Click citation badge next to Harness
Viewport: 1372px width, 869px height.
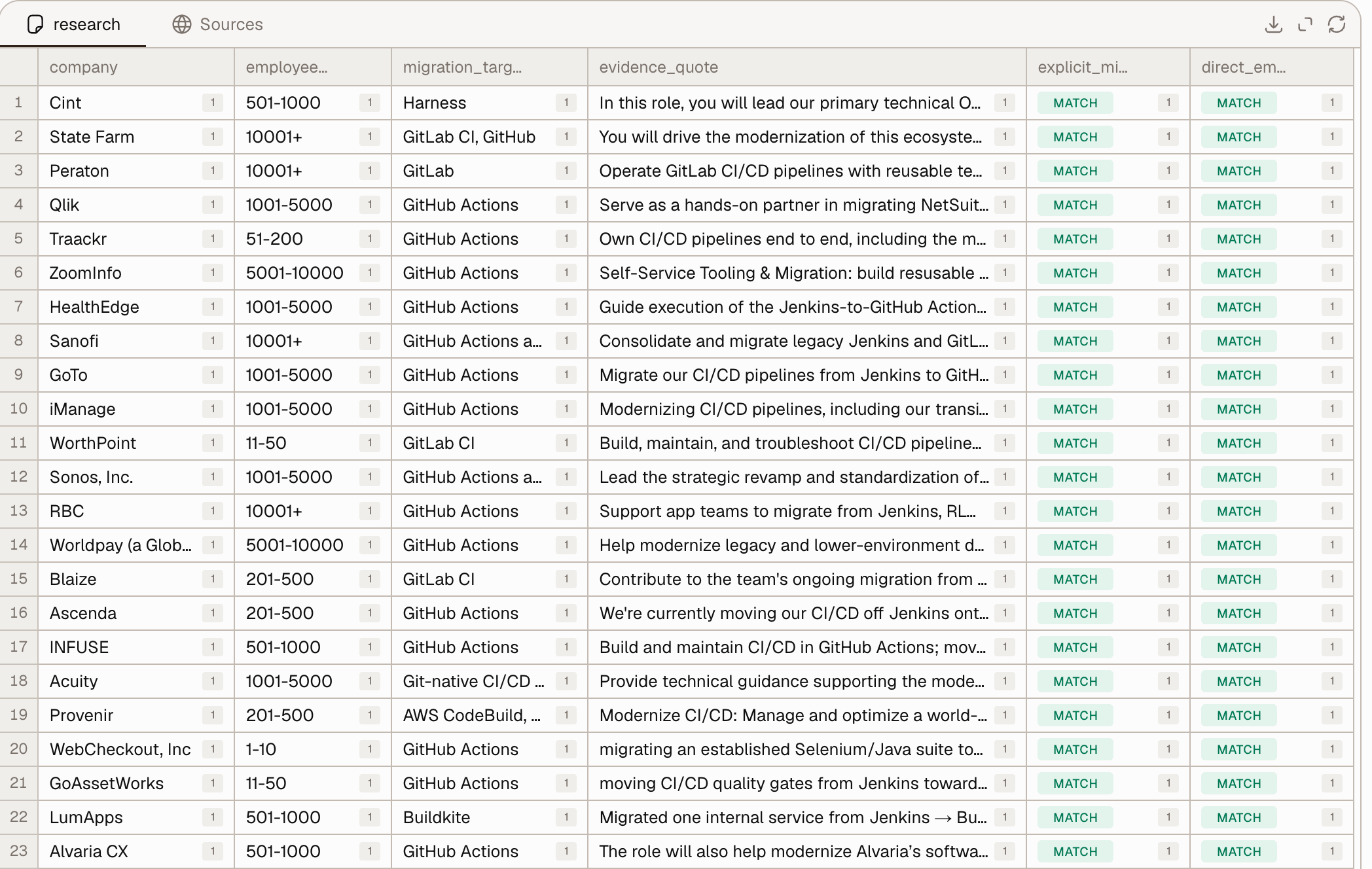coord(566,103)
